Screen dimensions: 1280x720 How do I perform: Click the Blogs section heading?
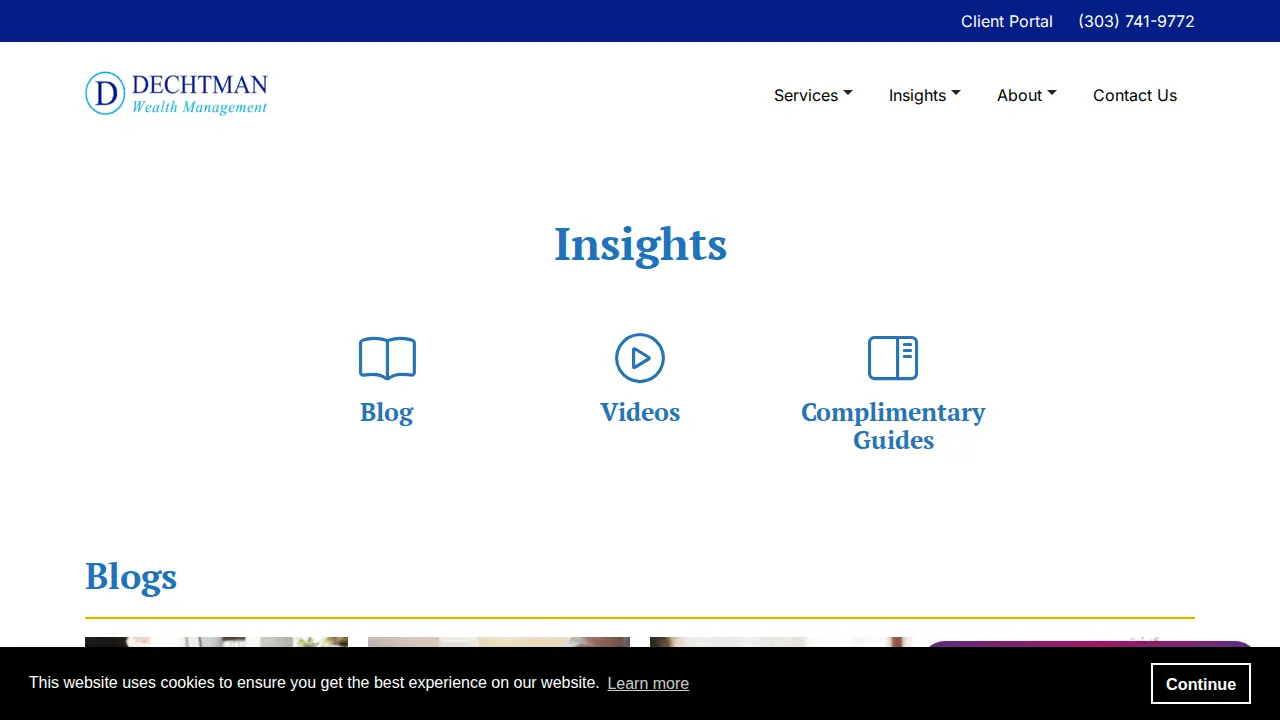coord(131,576)
